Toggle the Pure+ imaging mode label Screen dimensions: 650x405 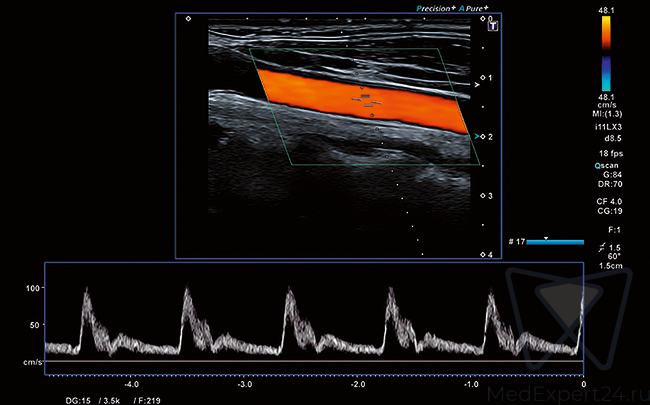(479, 7)
